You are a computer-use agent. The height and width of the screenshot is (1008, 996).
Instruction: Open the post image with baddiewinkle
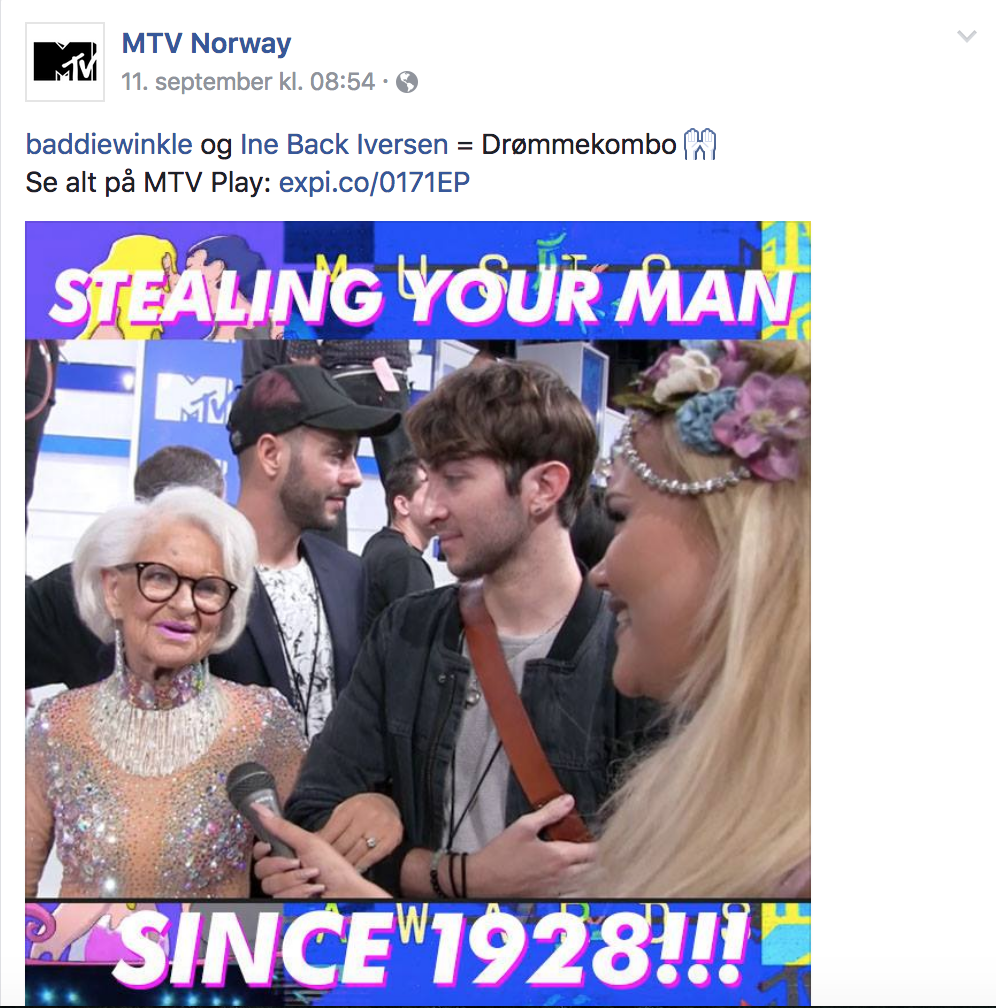click(x=418, y=614)
